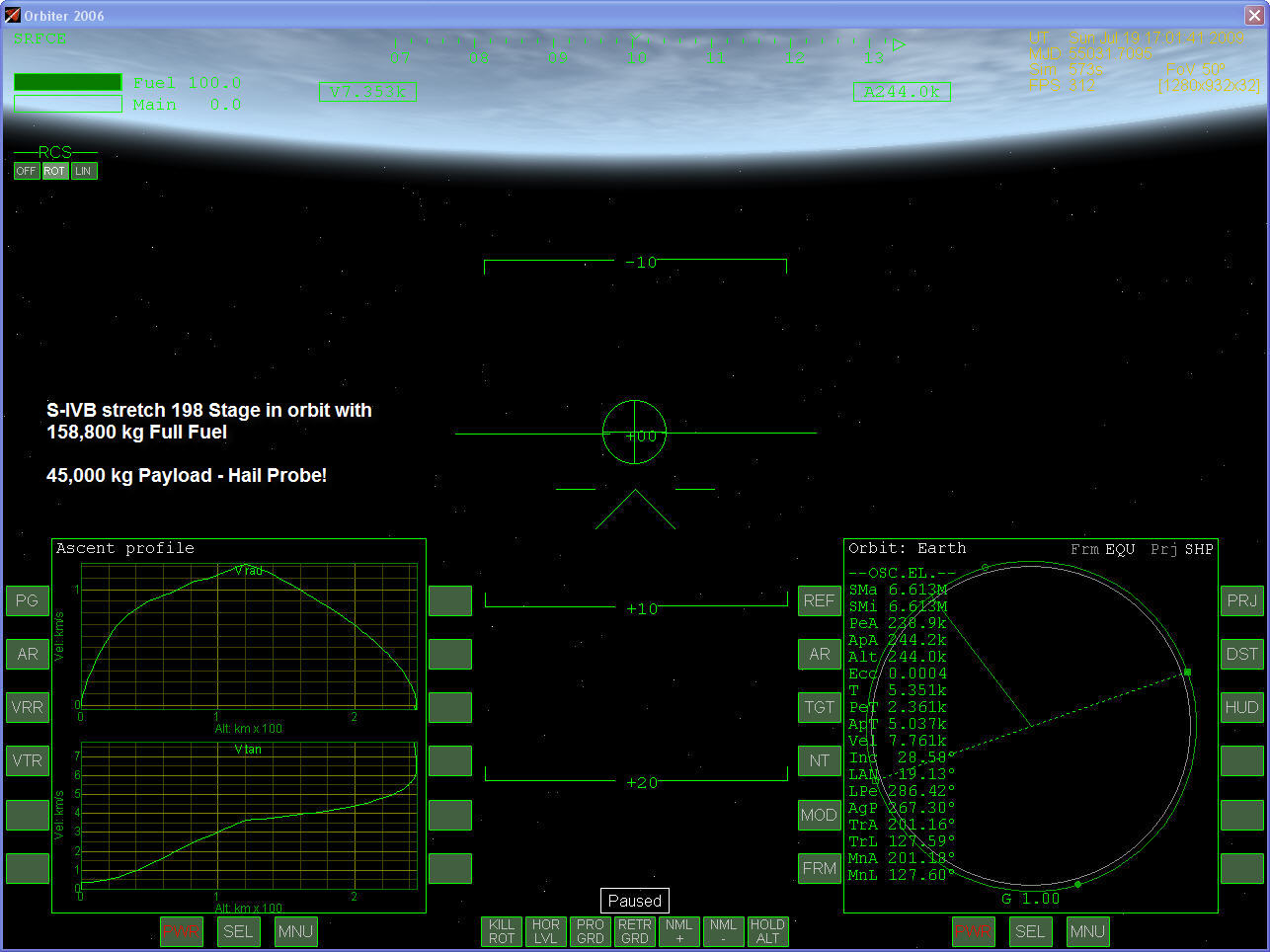
Task: Engage HOLD ALT navmode
Action: (767, 931)
